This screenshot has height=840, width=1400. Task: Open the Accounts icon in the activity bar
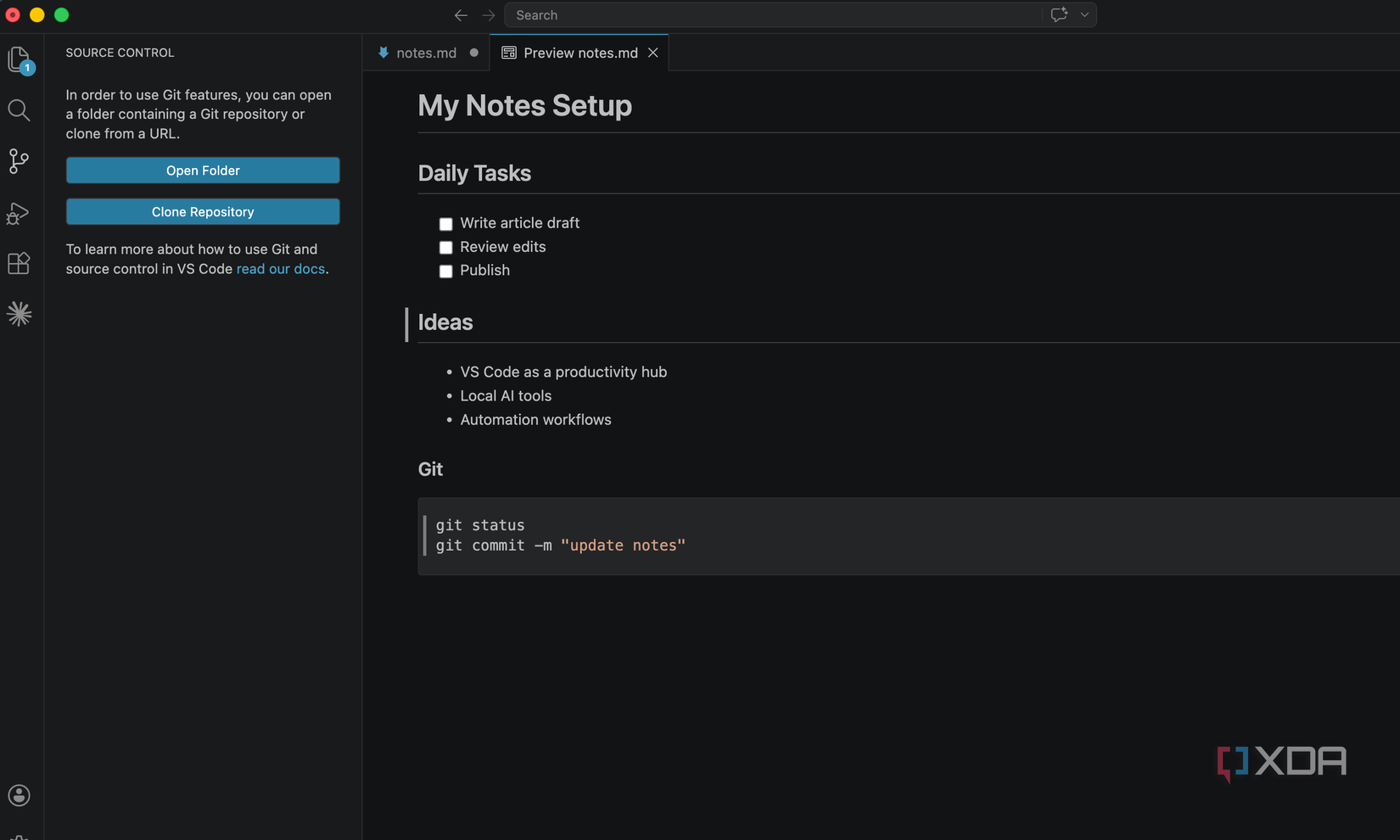tap(19, 795)
